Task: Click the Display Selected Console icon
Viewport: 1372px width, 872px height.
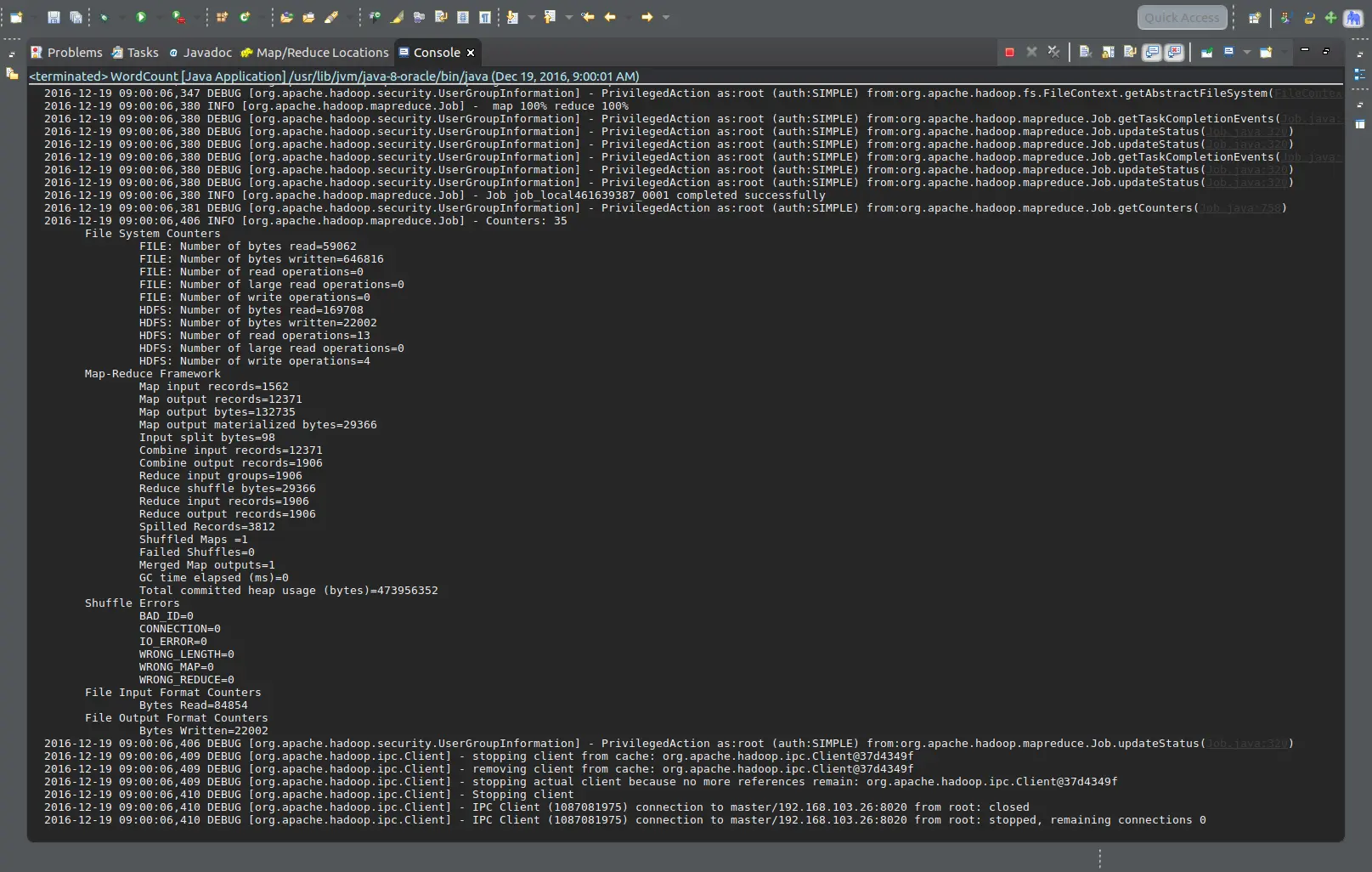Action: (1228, 52)
